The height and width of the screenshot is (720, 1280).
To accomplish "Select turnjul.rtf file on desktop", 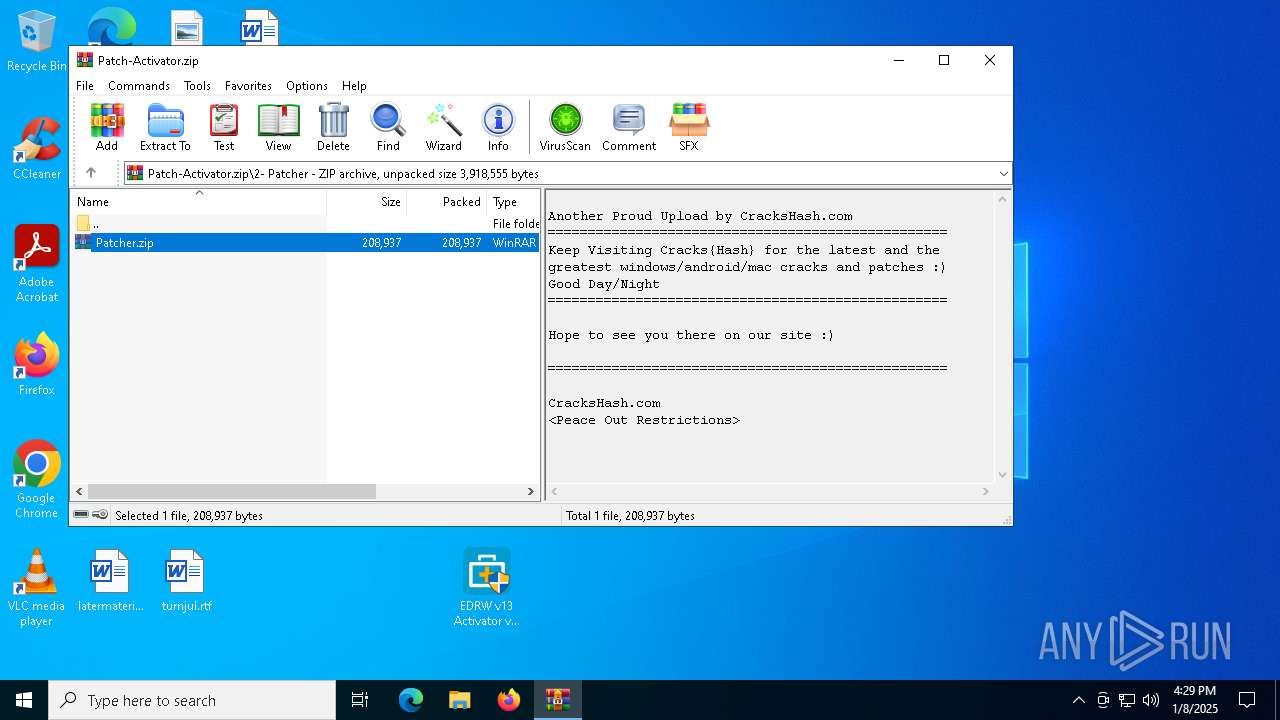I will 186,580.
